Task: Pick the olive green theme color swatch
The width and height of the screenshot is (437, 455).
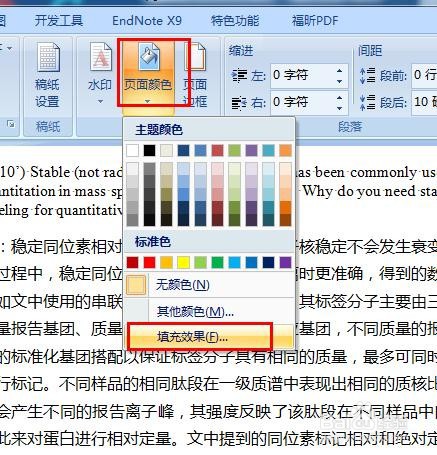Action: point(235,150)
